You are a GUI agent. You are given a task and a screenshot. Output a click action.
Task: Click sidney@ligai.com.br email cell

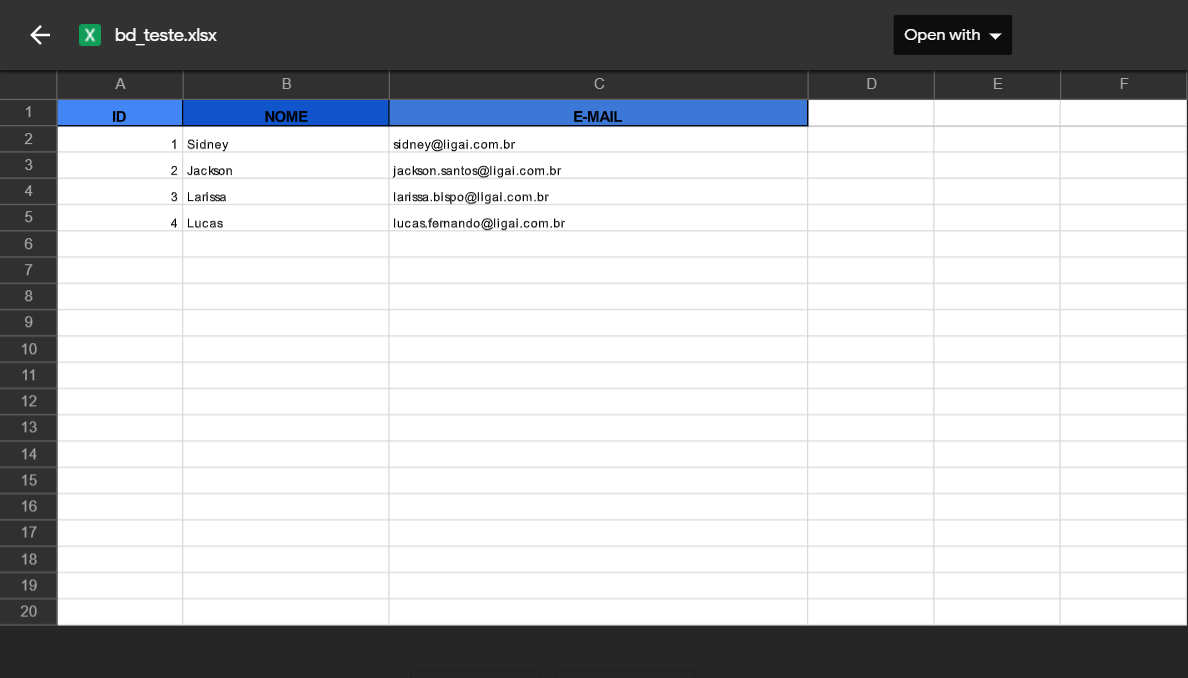tap(599, 140)
